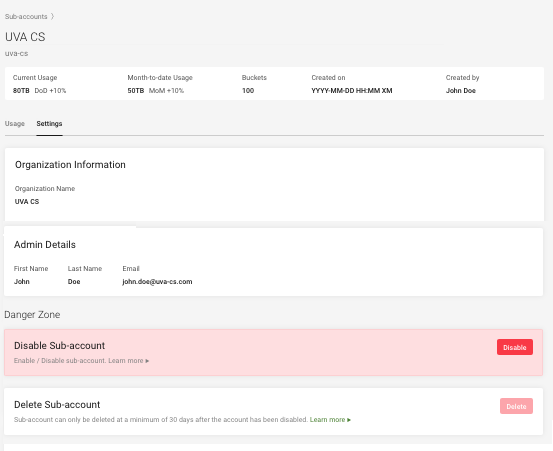Open green Learn more under Delete Sub-account

point(330,420)
